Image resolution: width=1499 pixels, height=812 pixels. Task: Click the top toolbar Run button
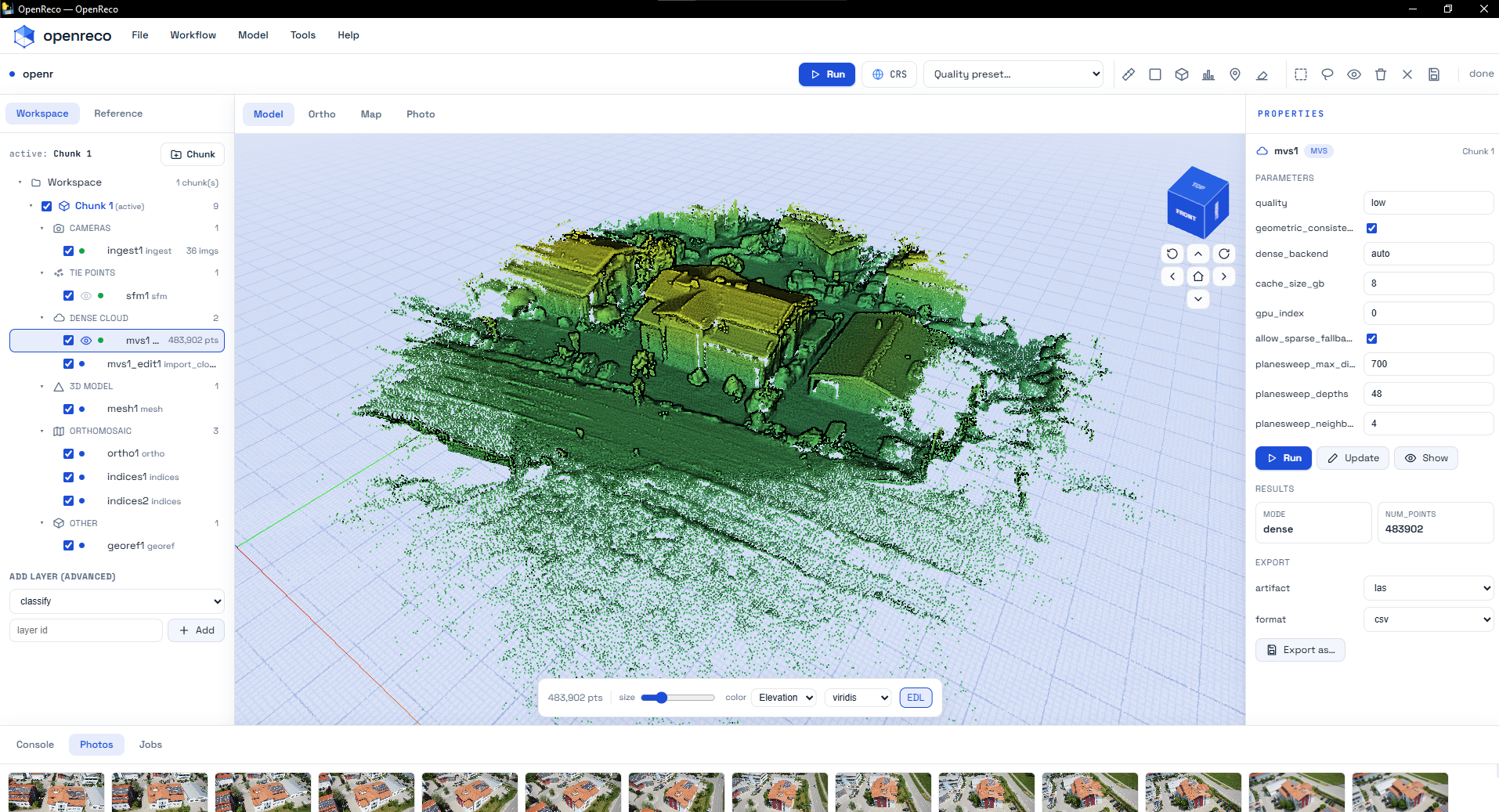pos(827,74)
